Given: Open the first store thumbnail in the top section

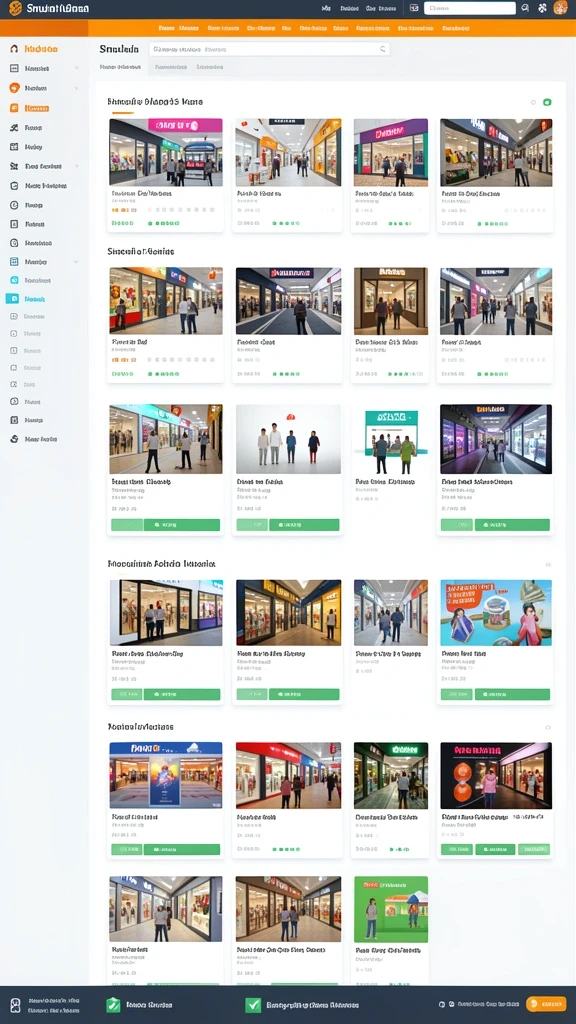Looking at the screenshot, I should coord(166,152).
